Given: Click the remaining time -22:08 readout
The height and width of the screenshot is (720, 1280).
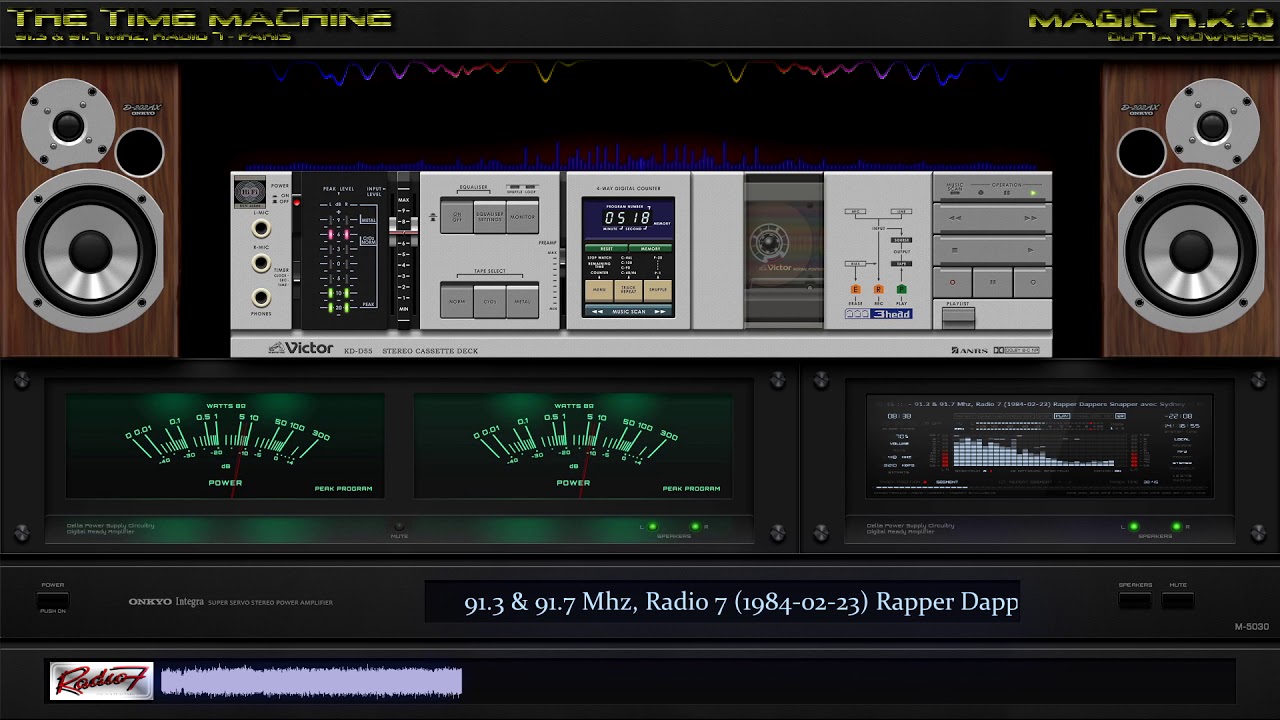Looking at the screenshot, I should (1179, 416).
